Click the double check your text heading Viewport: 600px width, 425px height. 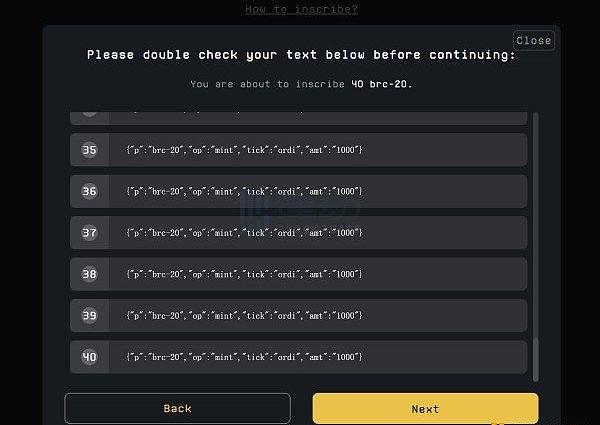[x=302, y=55]
